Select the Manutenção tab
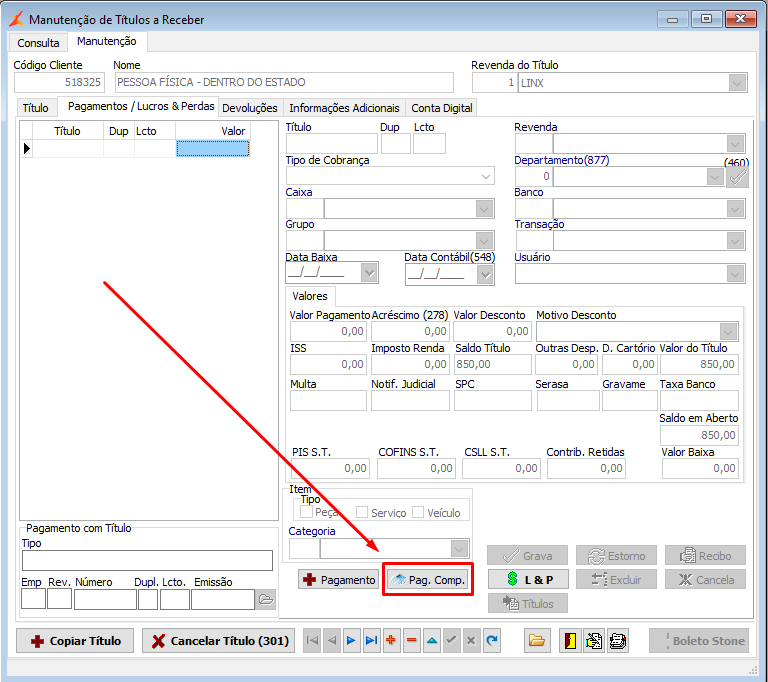768x682 pixels. [107, 42]
